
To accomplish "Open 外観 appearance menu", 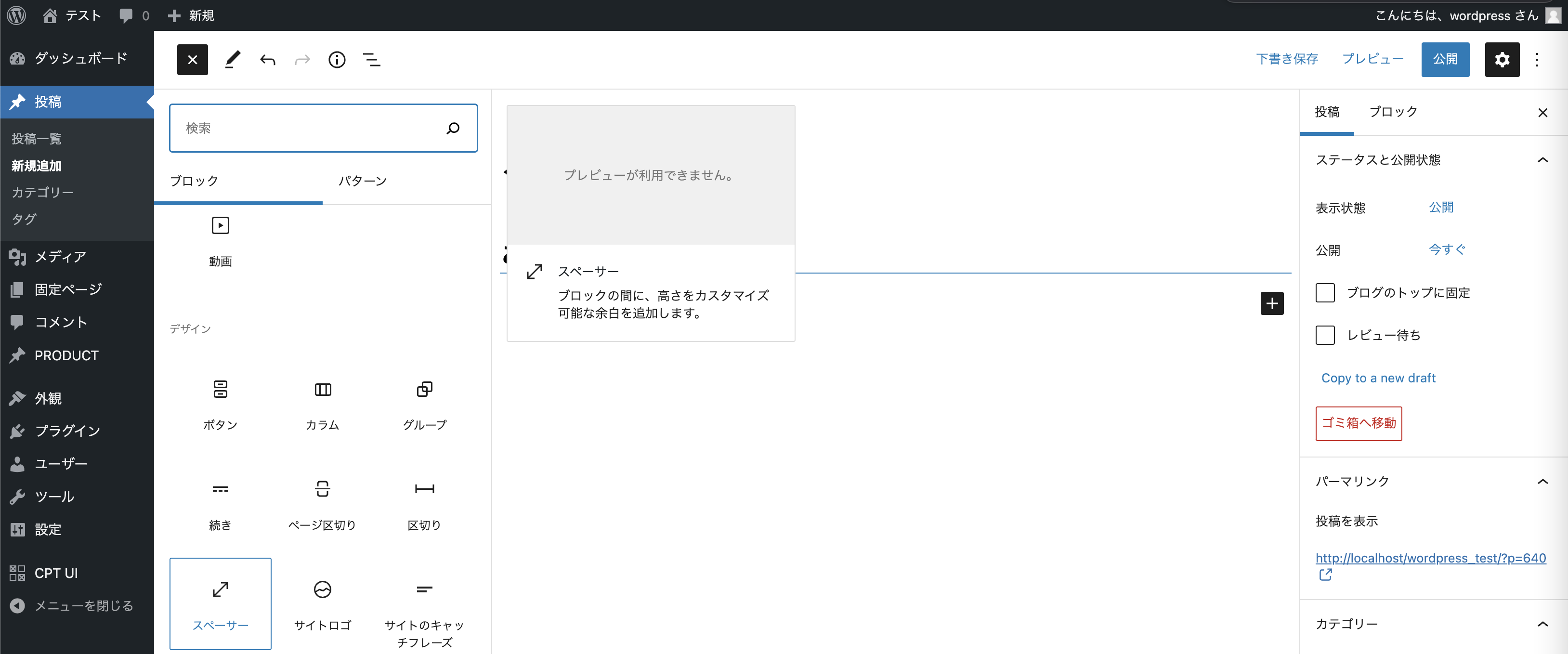I will [x=77, y=398].
